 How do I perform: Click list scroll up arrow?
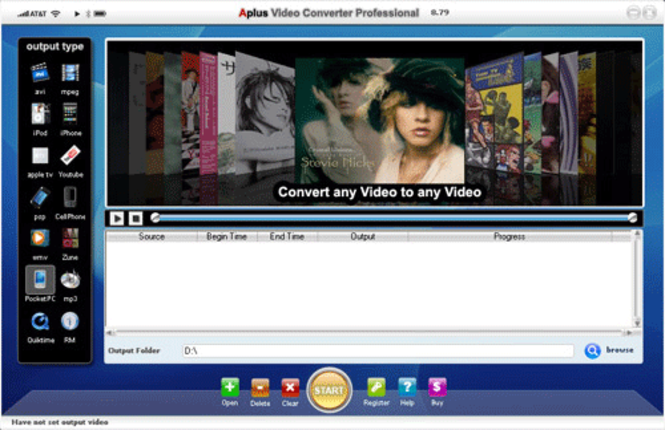pyautogui.click(x=637, y=234)
